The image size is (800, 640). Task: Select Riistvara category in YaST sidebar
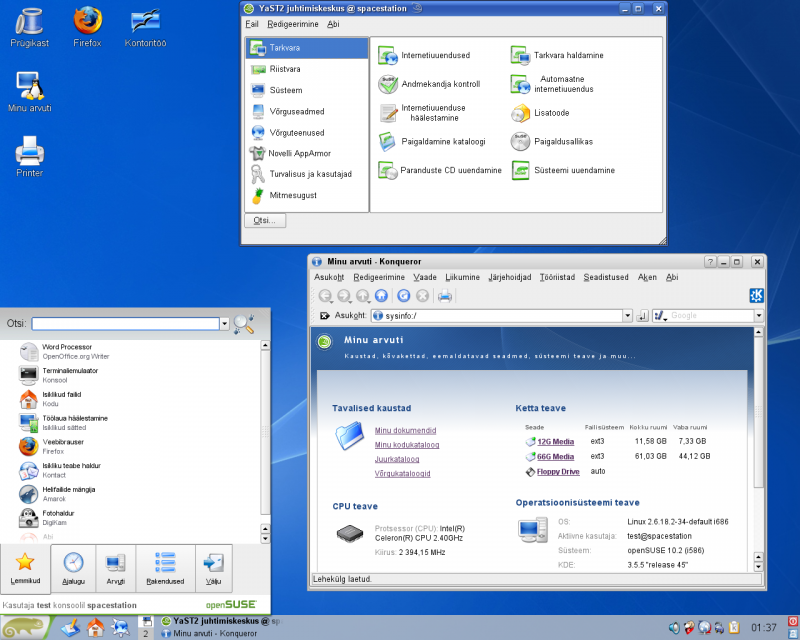click(x=307, y=69)
